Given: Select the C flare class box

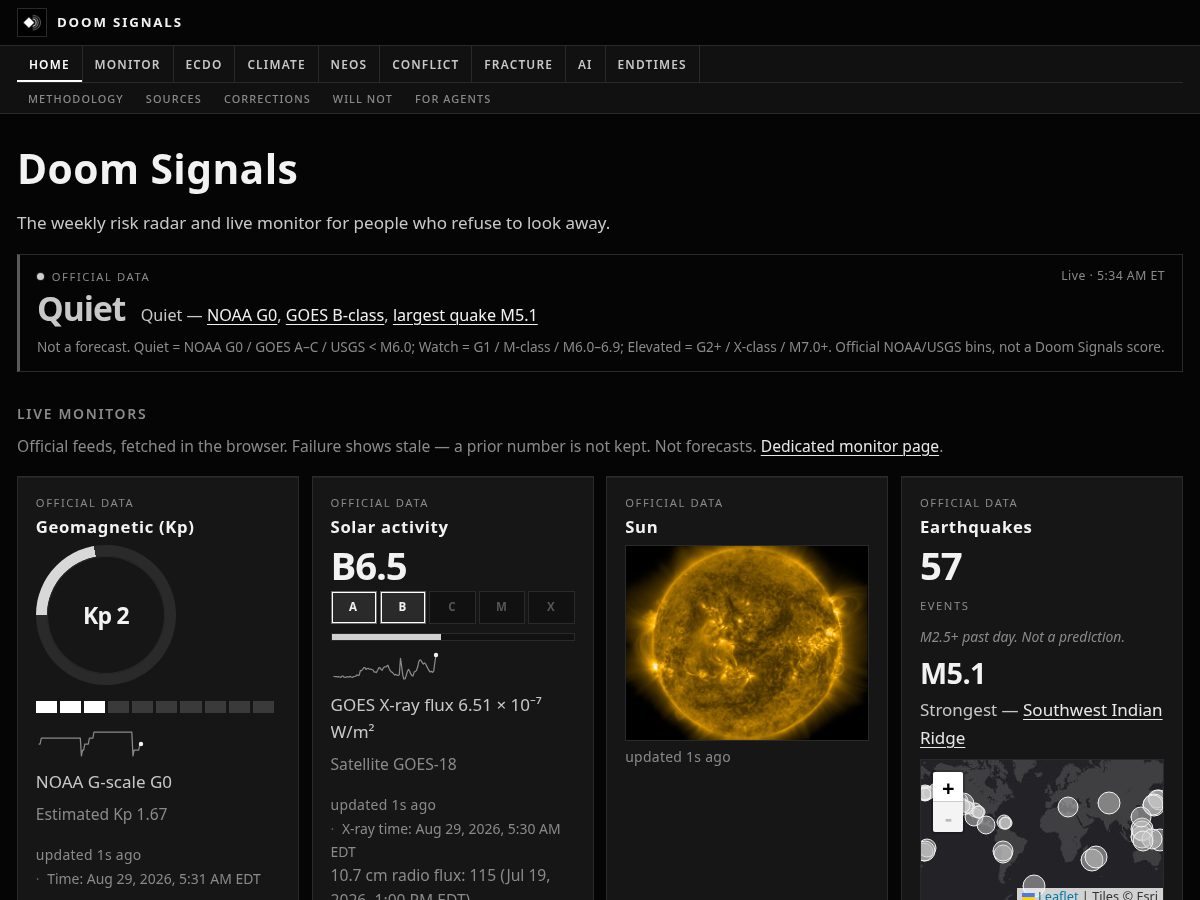Looking at the screenshot, I should (452, 607).
